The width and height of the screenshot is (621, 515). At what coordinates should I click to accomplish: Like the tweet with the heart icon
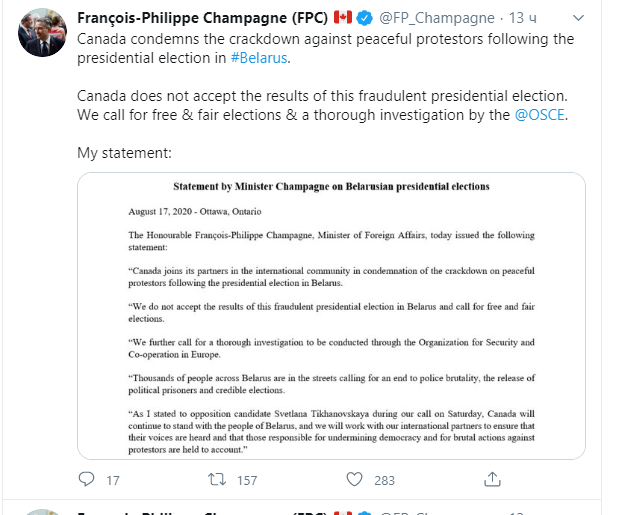coord(354,480)
